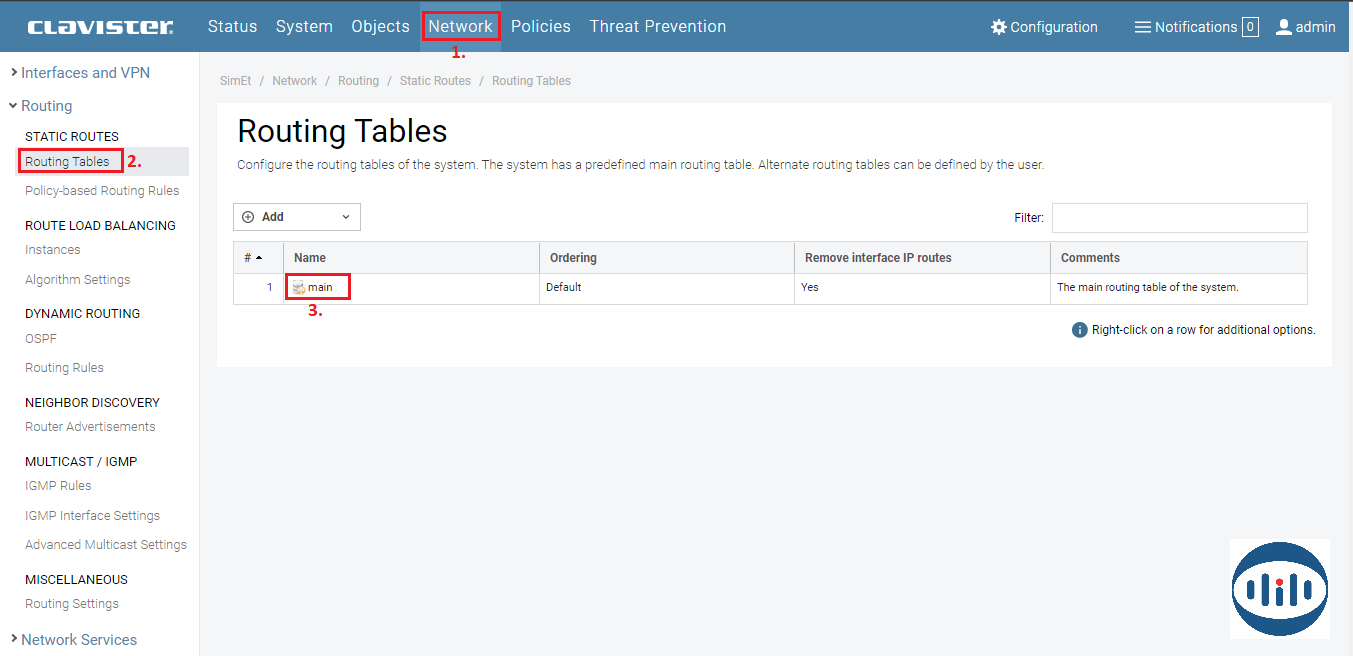Viewport: 1353px width, 656px height.
Task: Open the Threat Prevention menu
Action: [x=657, y=27]
